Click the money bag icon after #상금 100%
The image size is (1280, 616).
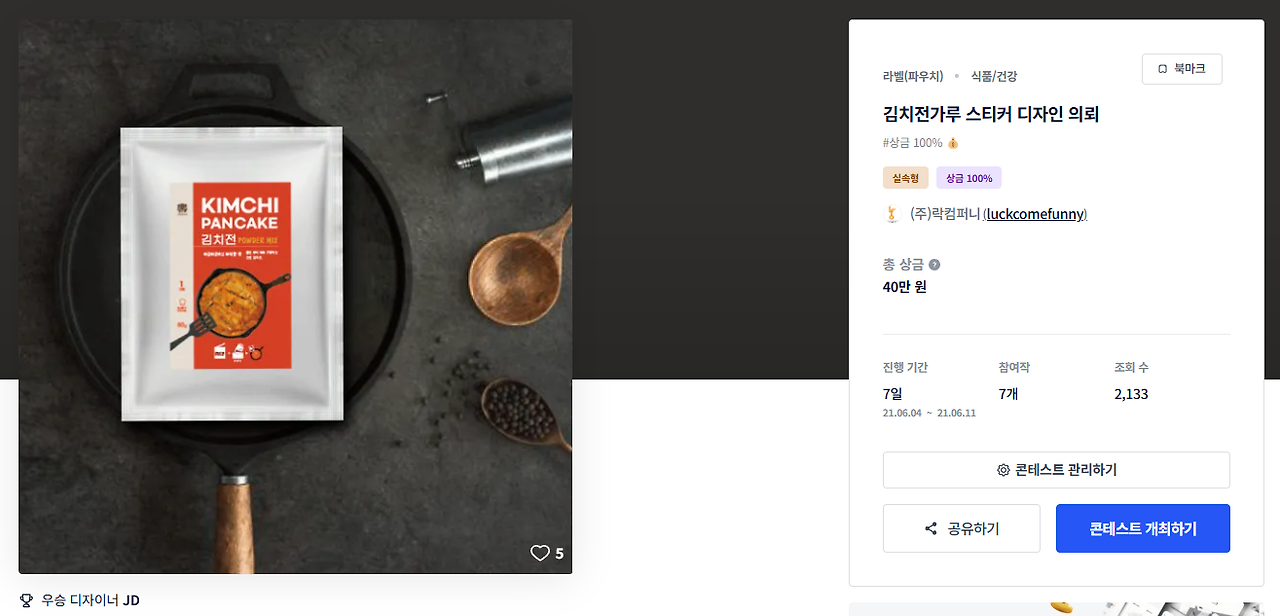953,143
